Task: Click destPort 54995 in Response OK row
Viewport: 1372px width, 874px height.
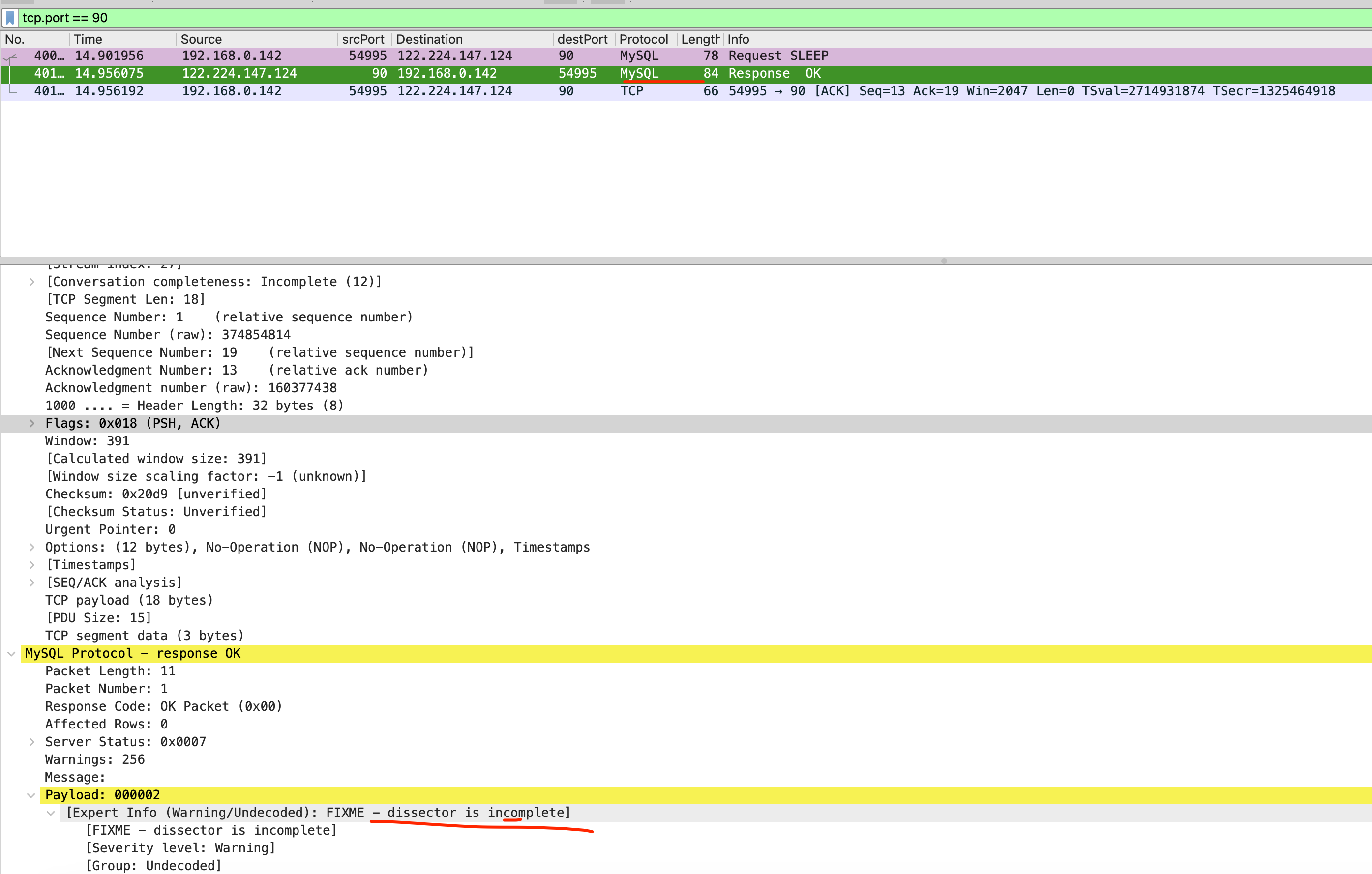Action: pos(577,73)
